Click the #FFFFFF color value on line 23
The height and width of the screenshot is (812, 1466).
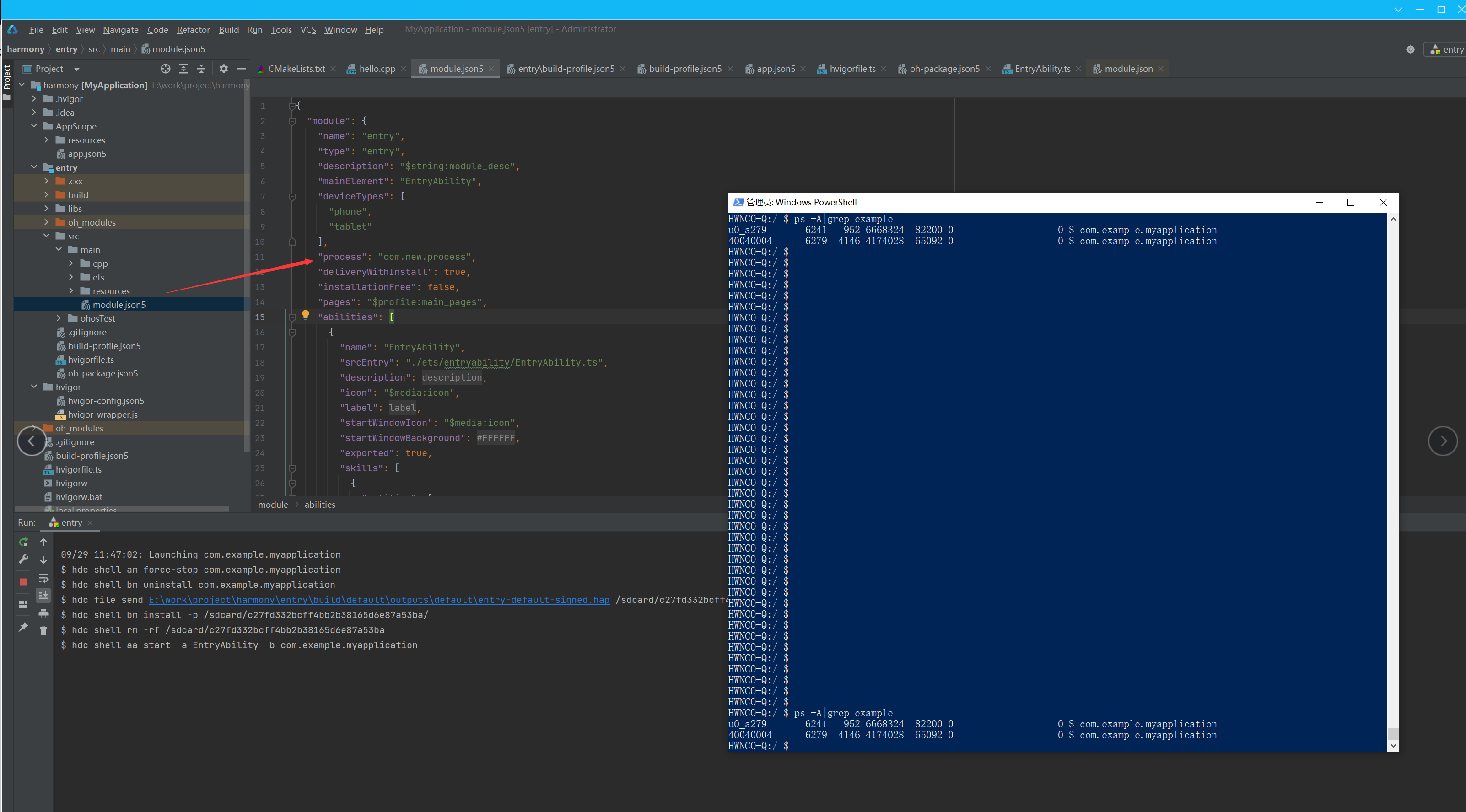click(x=496, y=438)
